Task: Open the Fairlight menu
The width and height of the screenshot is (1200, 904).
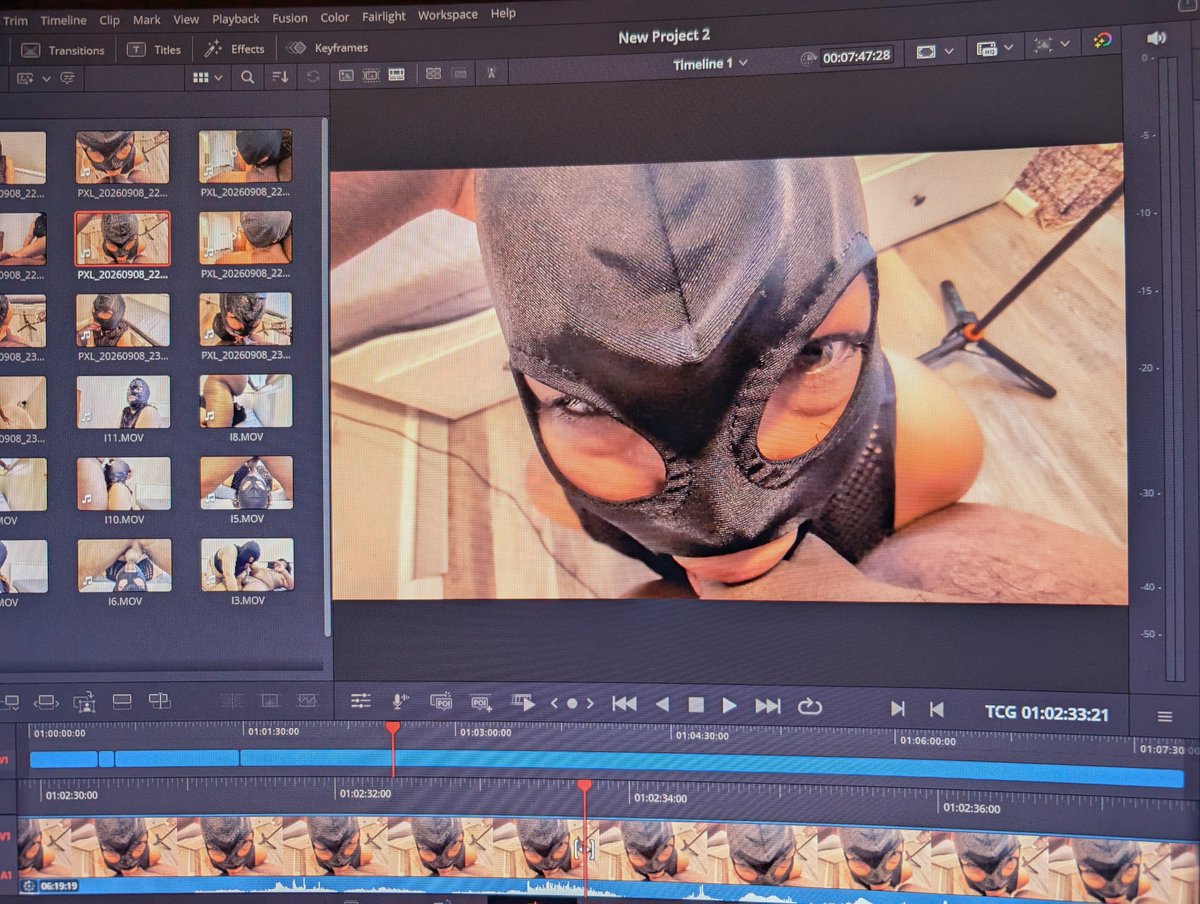Action: pyautogui.click(x=384, y=16)
